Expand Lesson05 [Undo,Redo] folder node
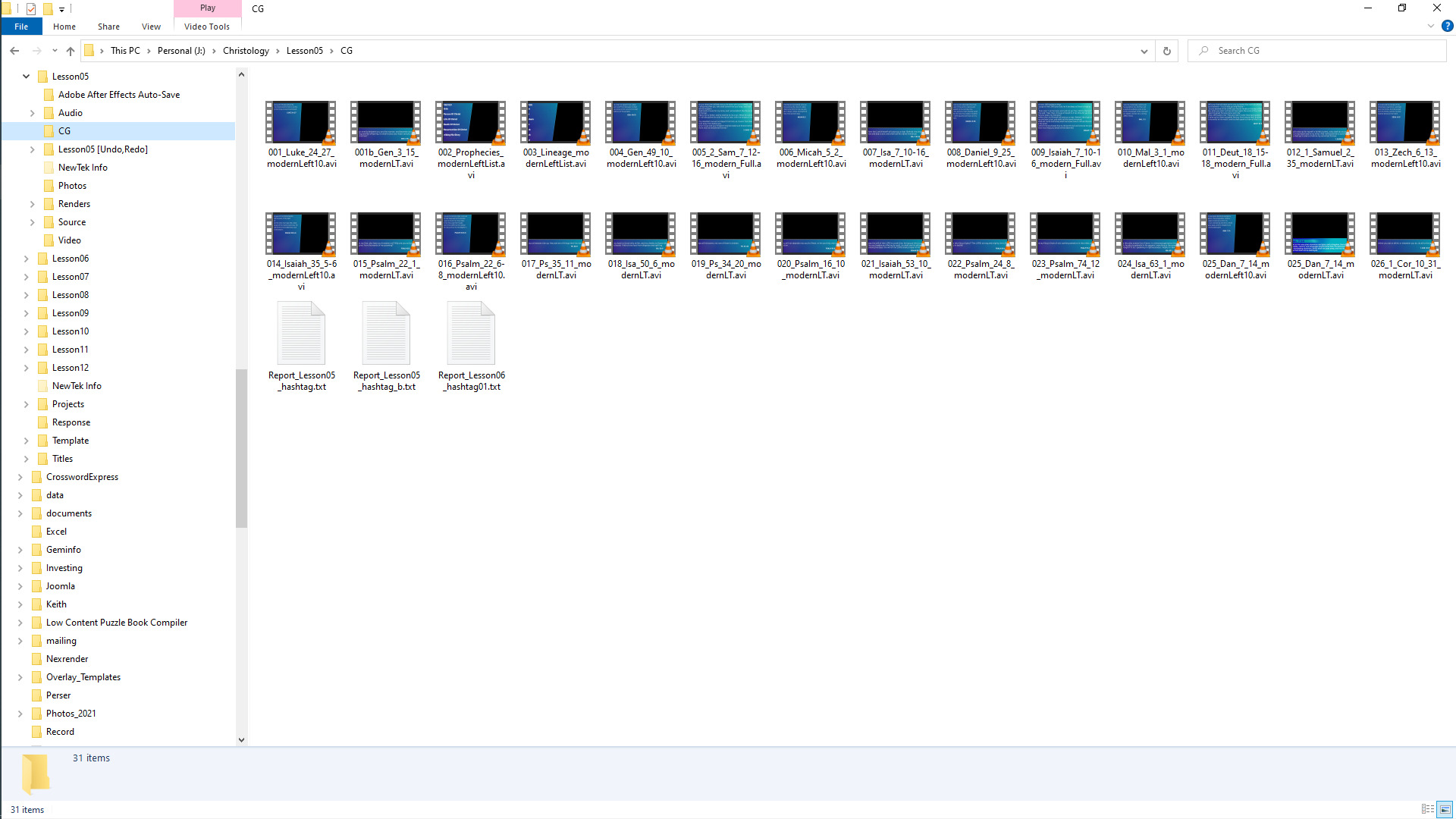This screenshot has height=819, width=1456. [32, 149]
